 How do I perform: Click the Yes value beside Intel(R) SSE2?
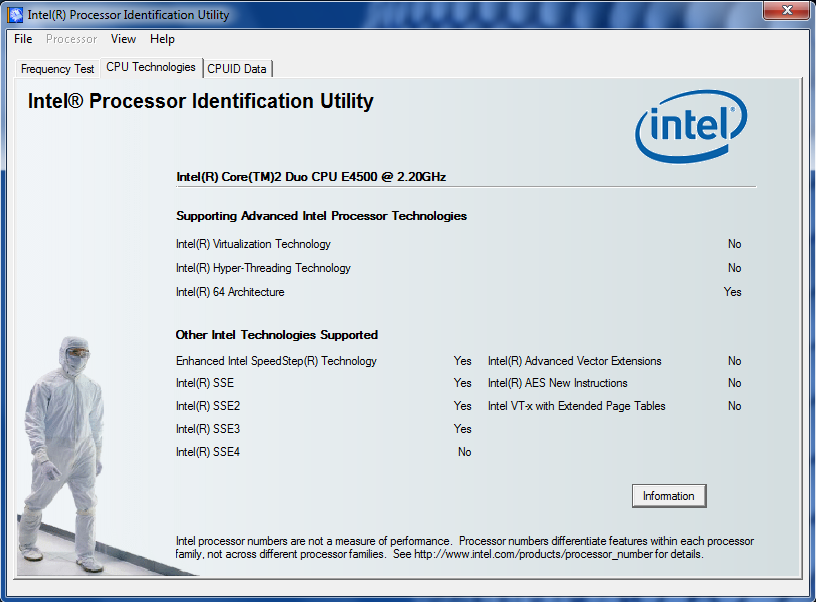click(463, 406)
